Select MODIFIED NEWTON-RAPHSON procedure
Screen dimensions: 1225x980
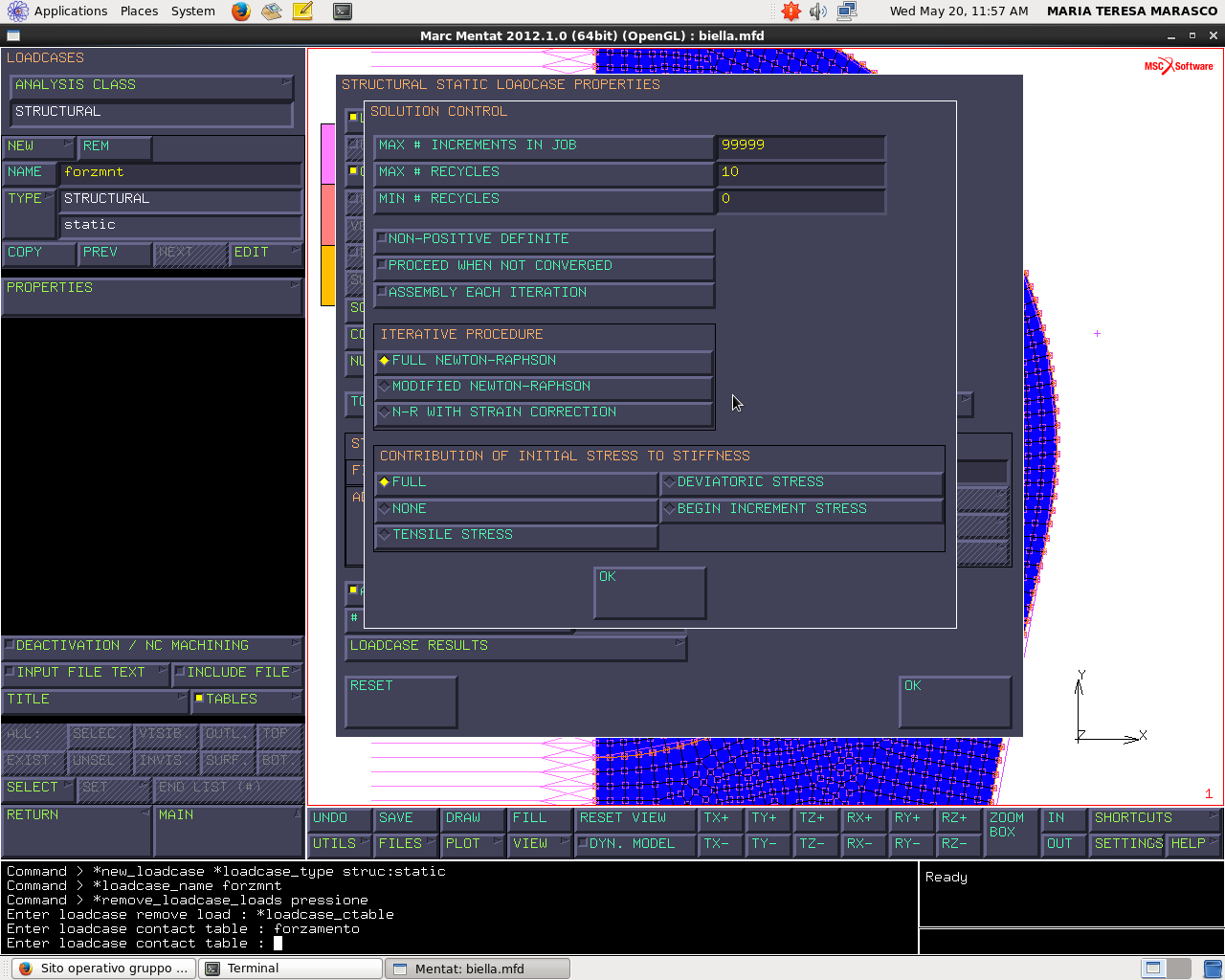pyautogui.click(x=544, y=387)
